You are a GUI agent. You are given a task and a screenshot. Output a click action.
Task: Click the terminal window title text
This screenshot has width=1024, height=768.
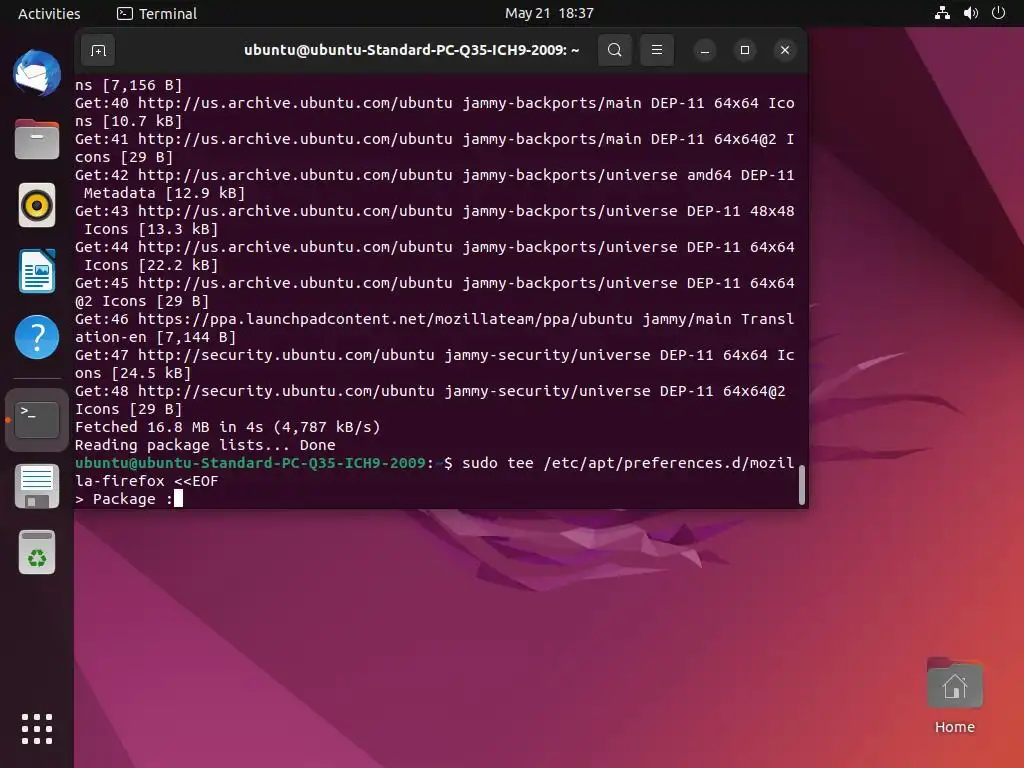[x=411, y=50]
